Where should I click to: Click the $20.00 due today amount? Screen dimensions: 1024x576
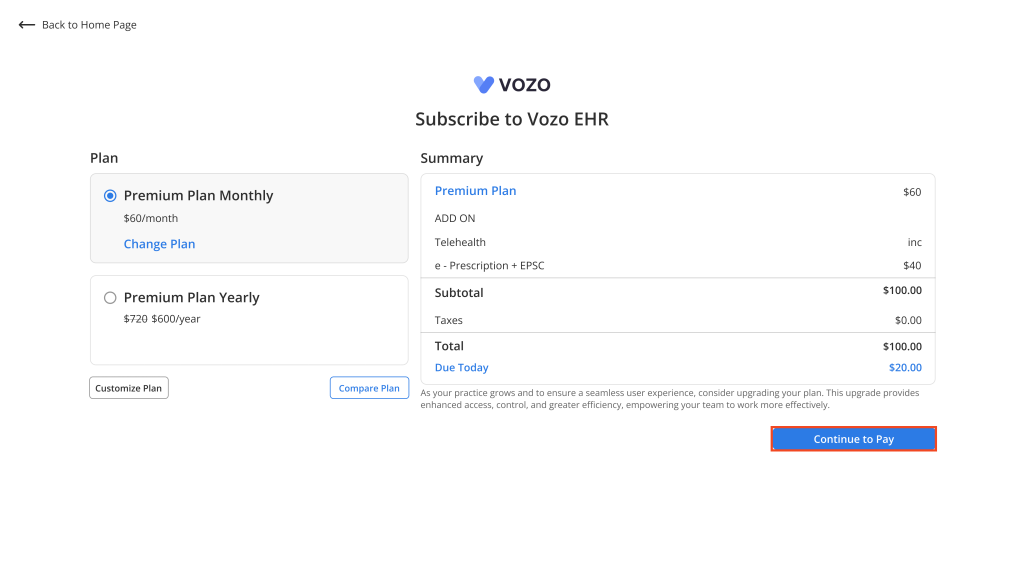coord(905,368)
